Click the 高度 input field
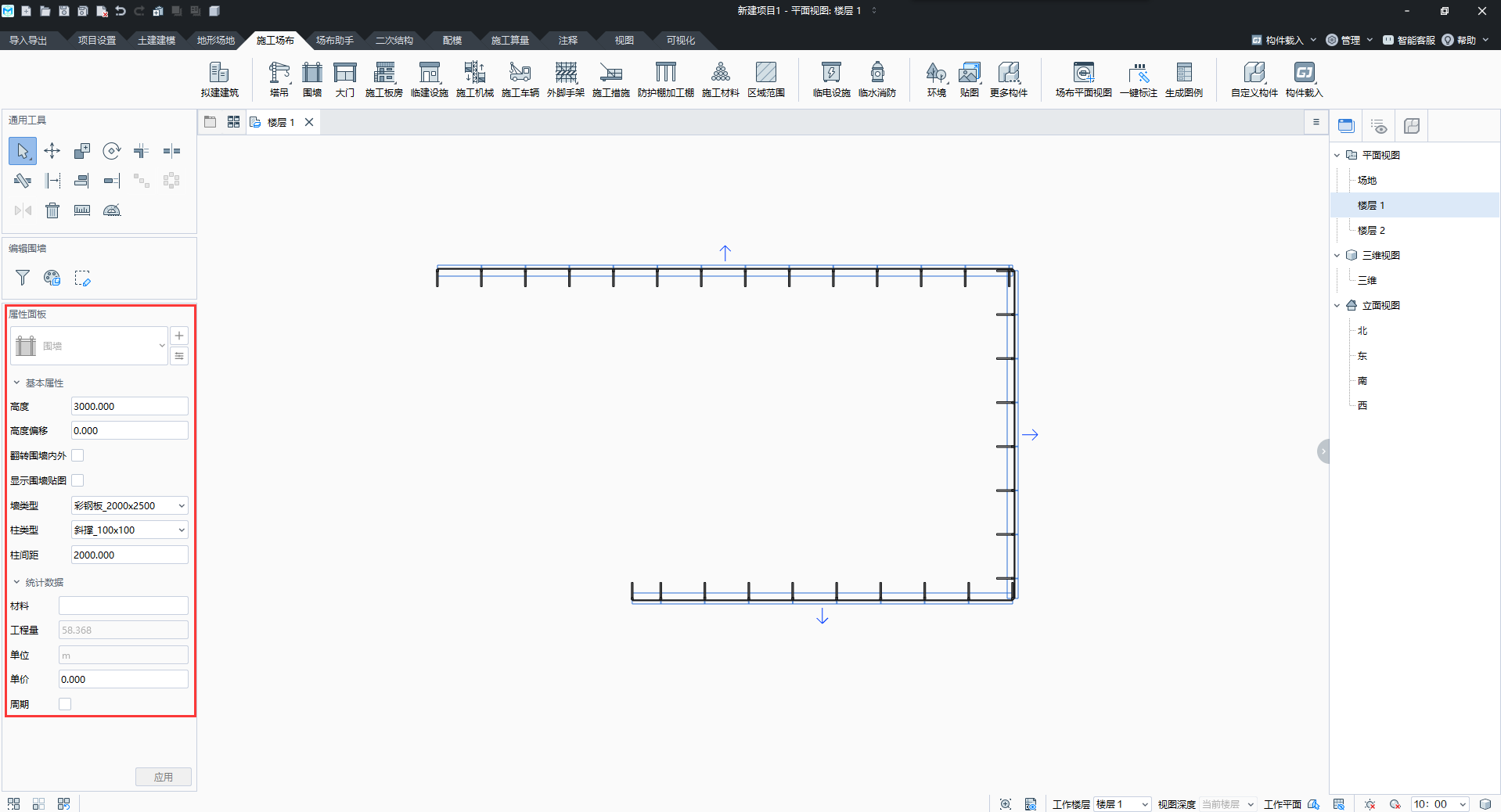The height and width of the screenshot is (812, 1501). pyautogui.click(x=130, y=406)
